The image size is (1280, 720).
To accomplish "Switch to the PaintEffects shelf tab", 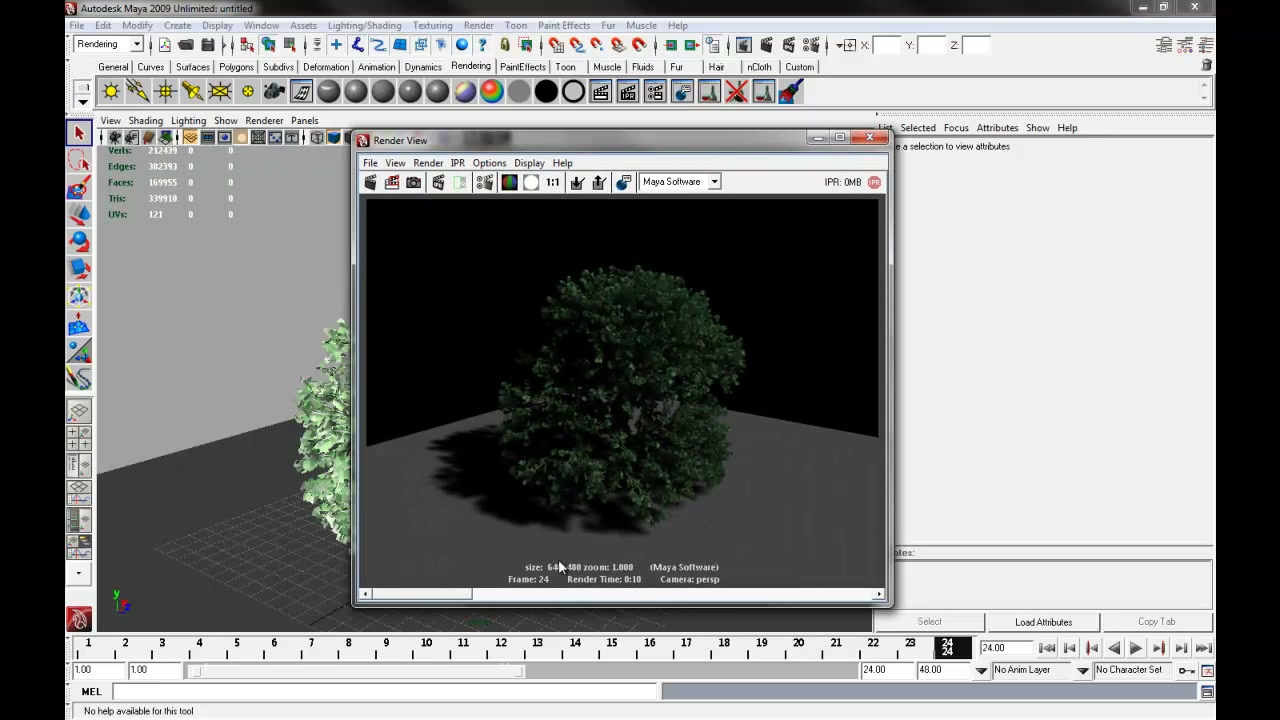I will (523, 67).
